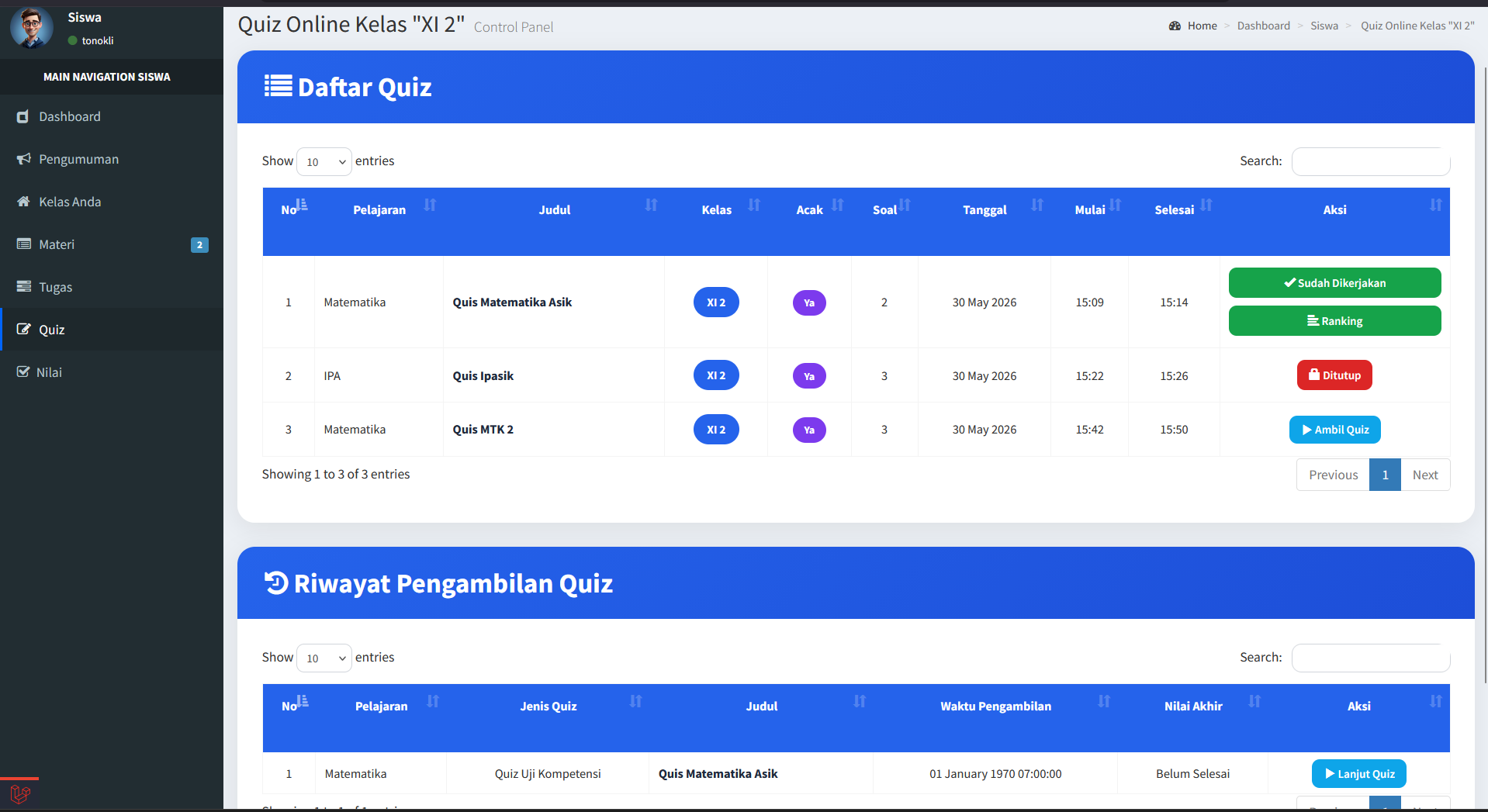Click the Tugas list icon in the sidebar
The width and height of the screenshot is (1488, 812).
(24, 287)
